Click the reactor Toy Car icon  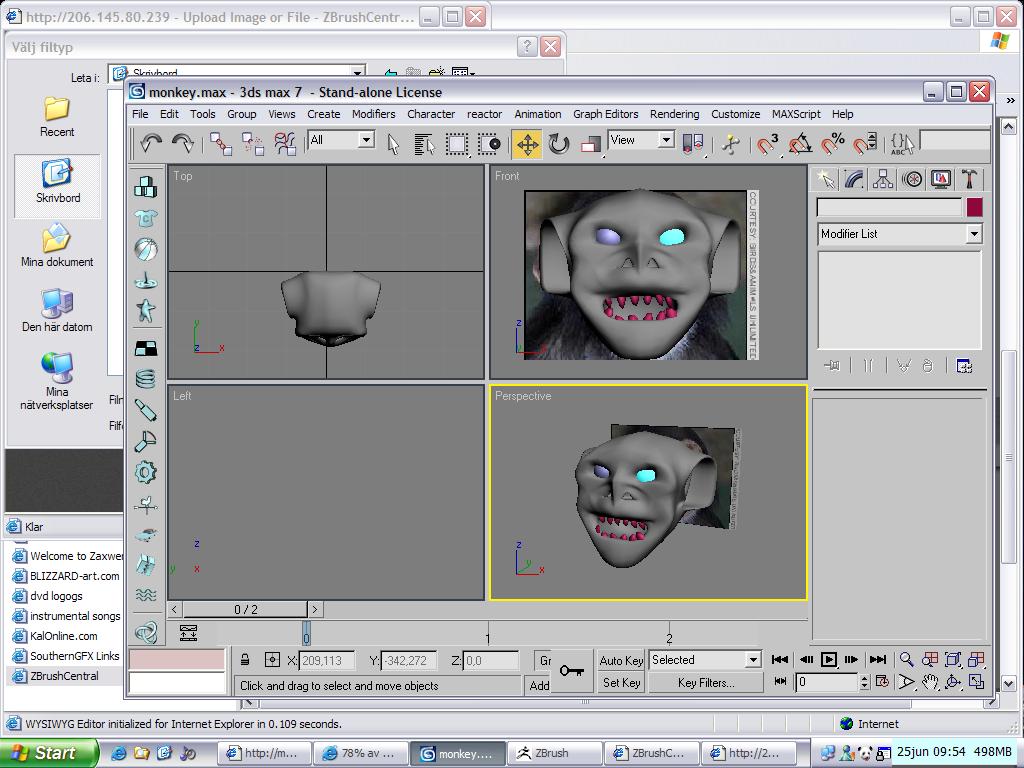point(146,535)
